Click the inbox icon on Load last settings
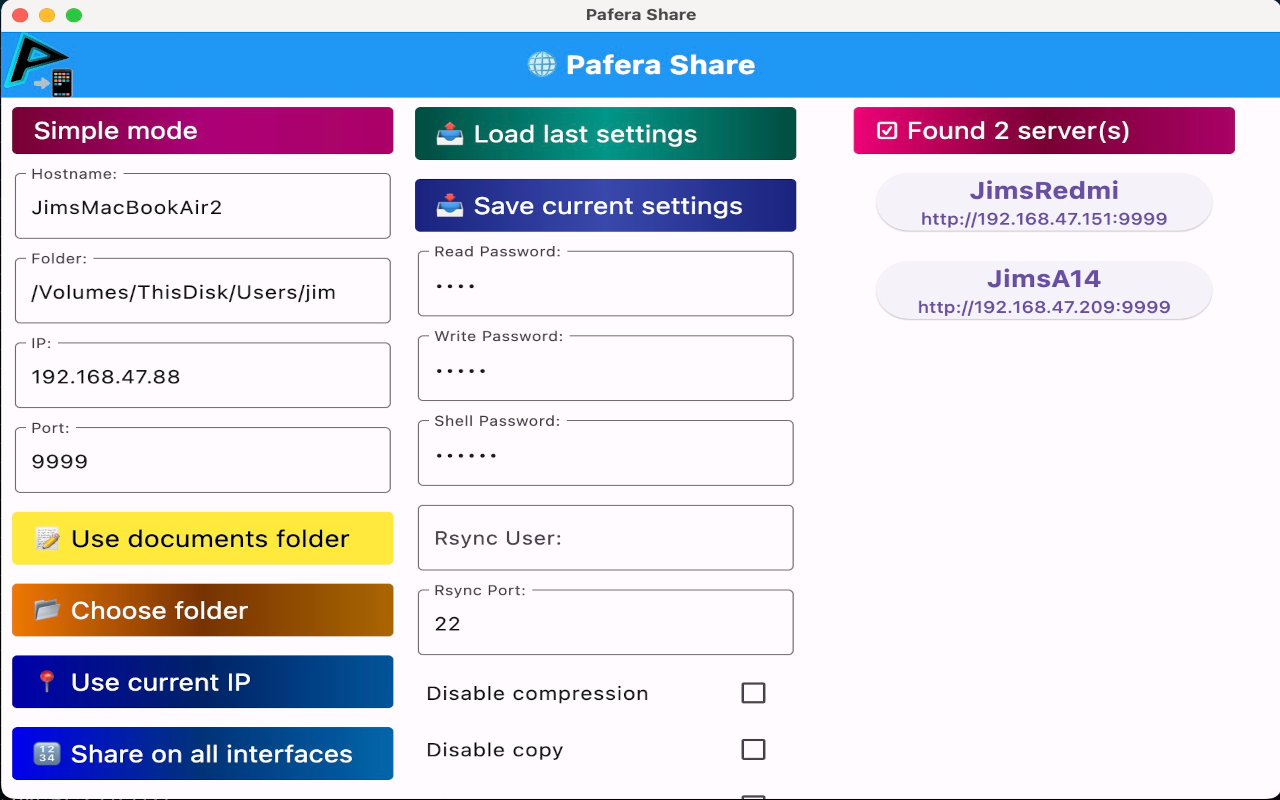The width and height of the screenshot is (1280, 800). click(450, 134)
